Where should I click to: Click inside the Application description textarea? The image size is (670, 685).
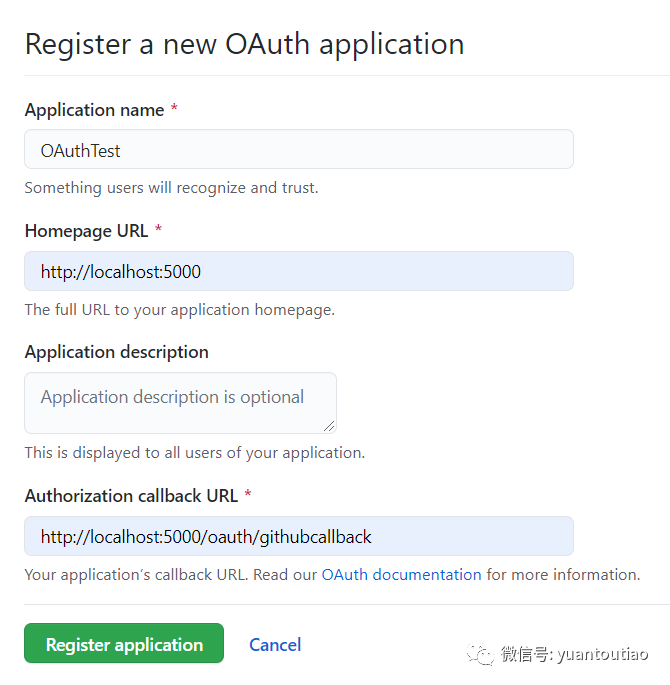tap(180, 403)
